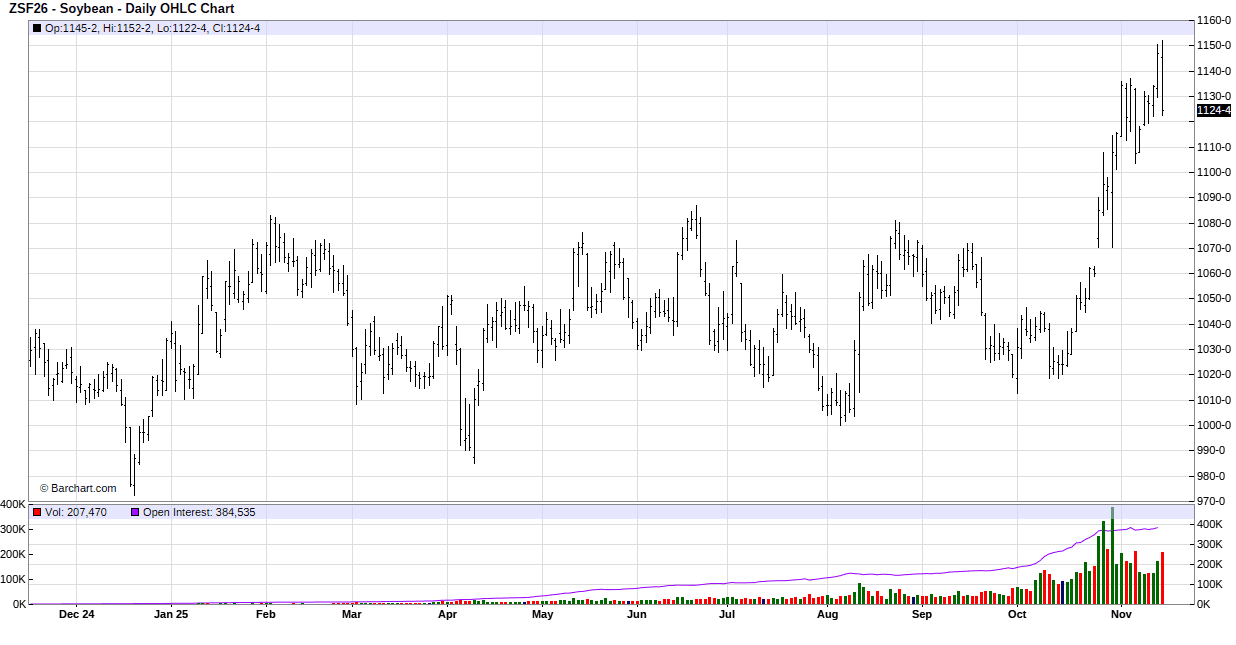
Task: Select the Jan 25 date label
Action: pyautogui.click(x=170, y=614)
